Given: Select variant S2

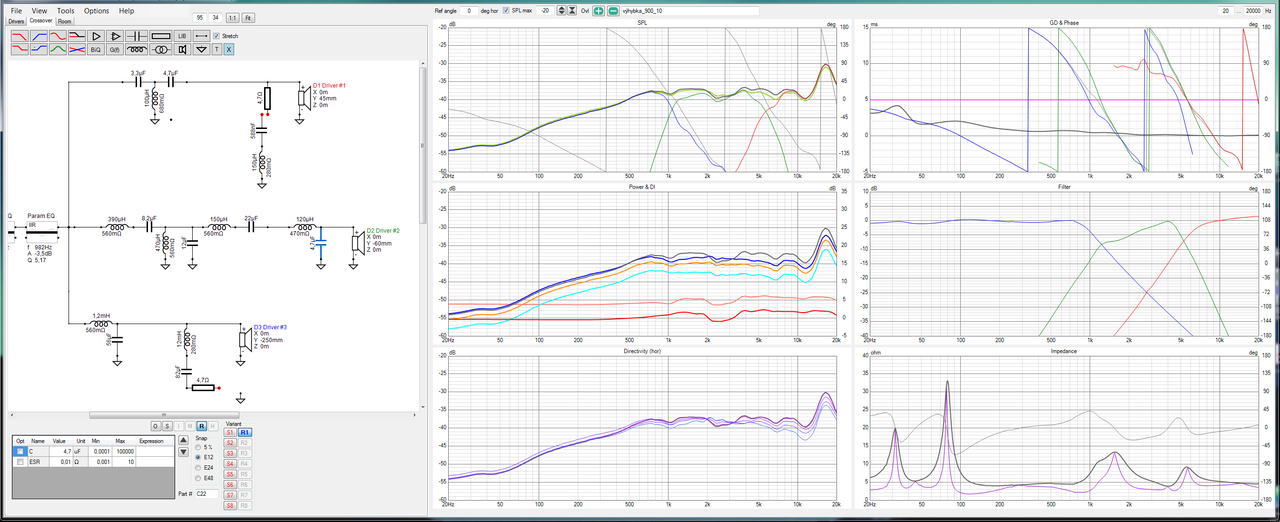Looking at the screenshot, I should coord(229,443).
